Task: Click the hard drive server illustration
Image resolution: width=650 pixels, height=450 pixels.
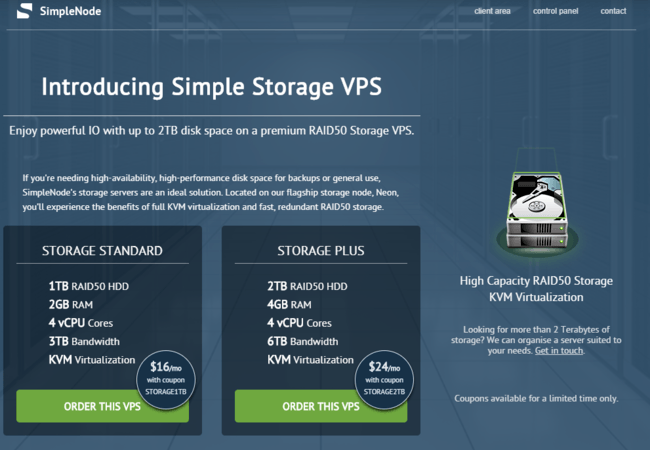Action: [x=537, y=210]
